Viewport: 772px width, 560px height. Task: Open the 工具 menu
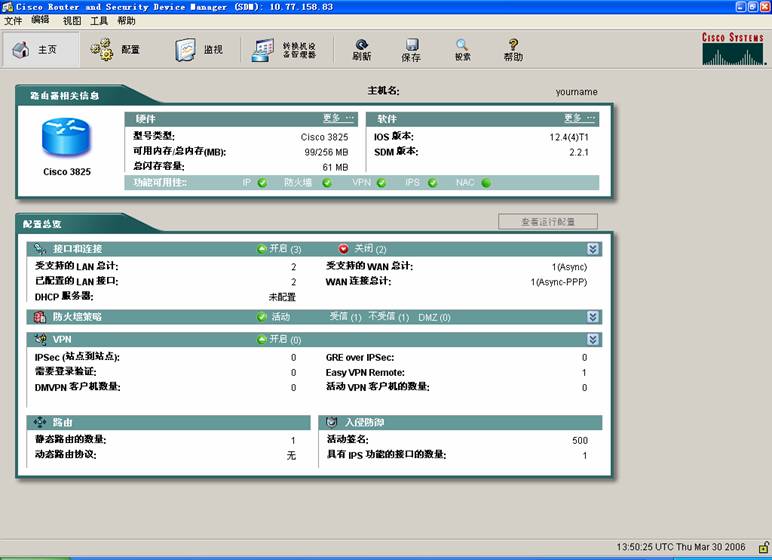(x=99, y=21)
